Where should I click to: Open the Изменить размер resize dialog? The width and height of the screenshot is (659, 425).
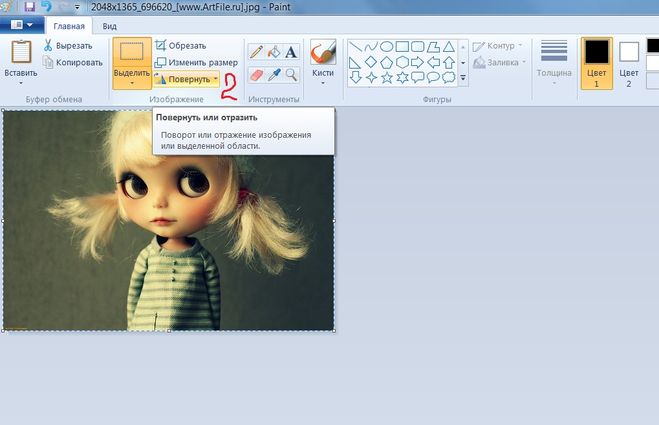196,62
